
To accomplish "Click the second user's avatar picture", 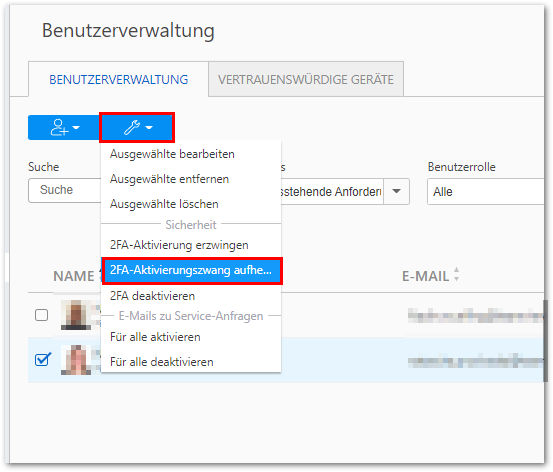I will [76, 360].
